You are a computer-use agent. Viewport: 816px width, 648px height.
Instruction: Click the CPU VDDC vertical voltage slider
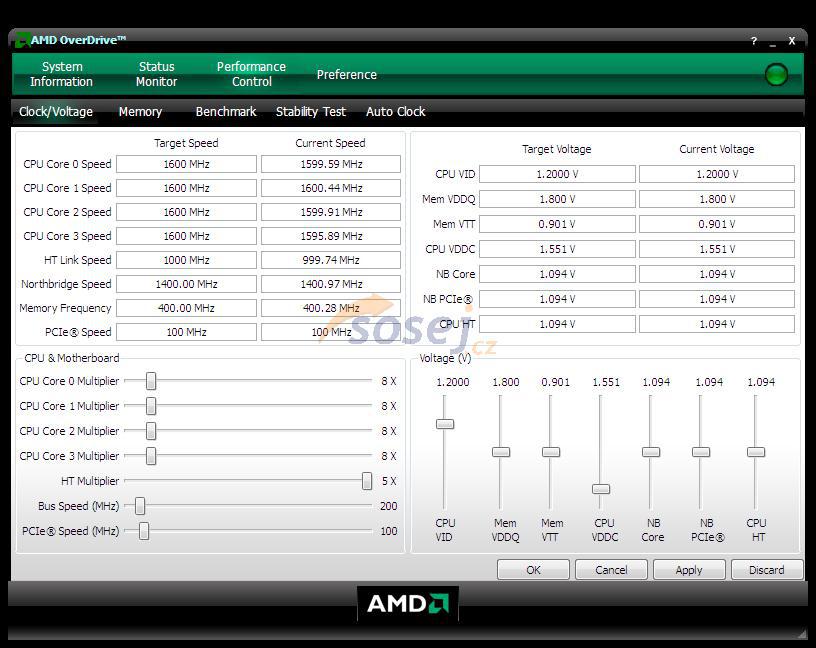tap(601, 489)
